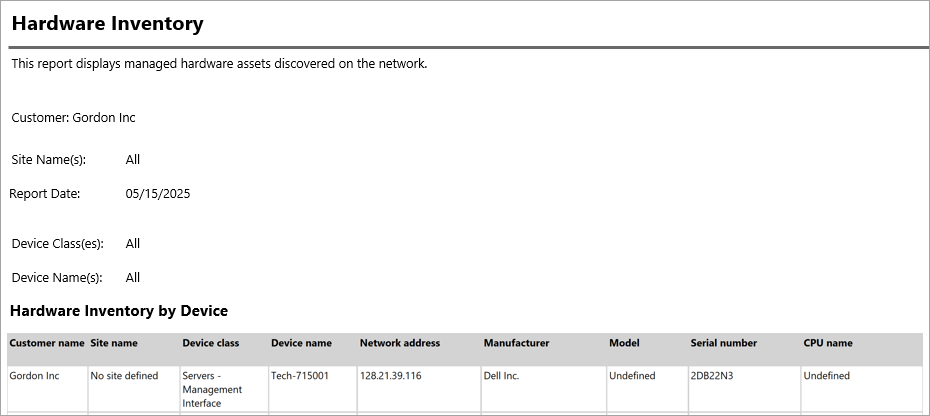Click the Device class column header
The width and height of the screenshot is (930, 416).
(x=210, y=343)
